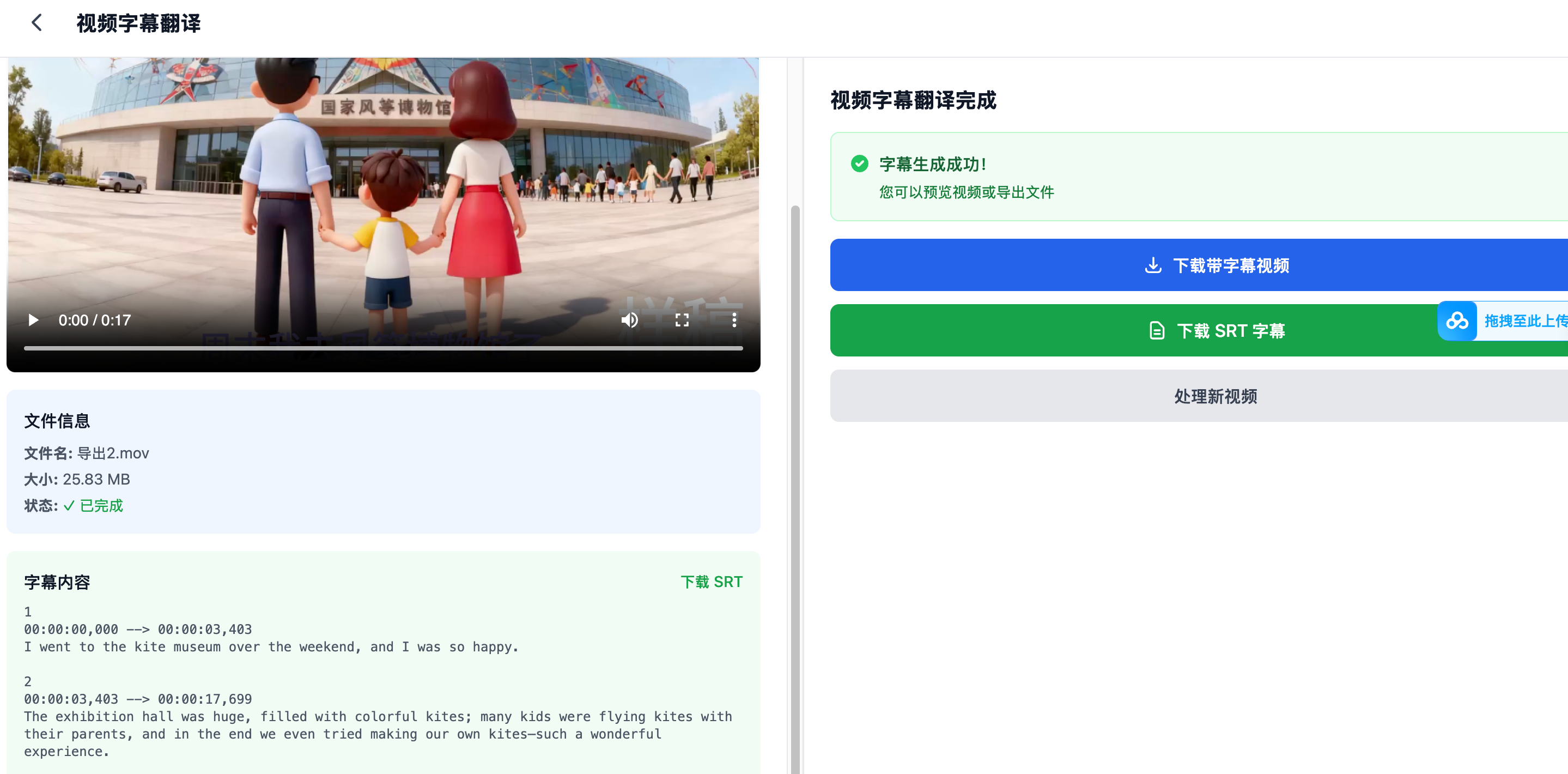Screen dimensions: 1568x774
Task: Click the kite museum video thumbnail
Action: tap(384, 183)
